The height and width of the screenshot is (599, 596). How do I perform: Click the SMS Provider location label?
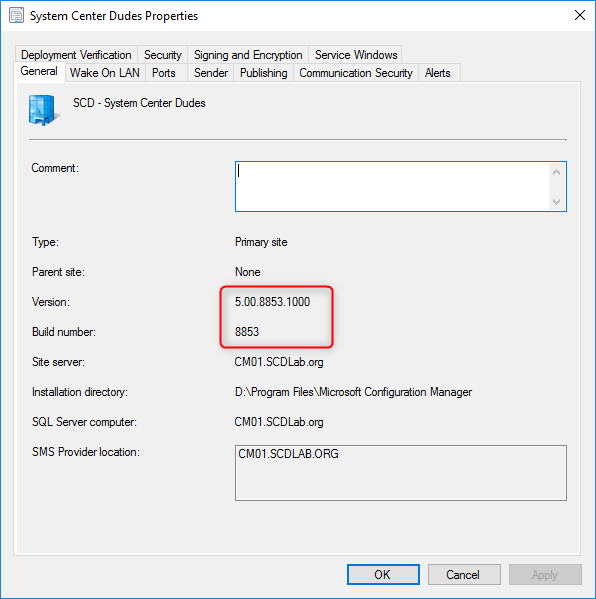click(86, 452)
